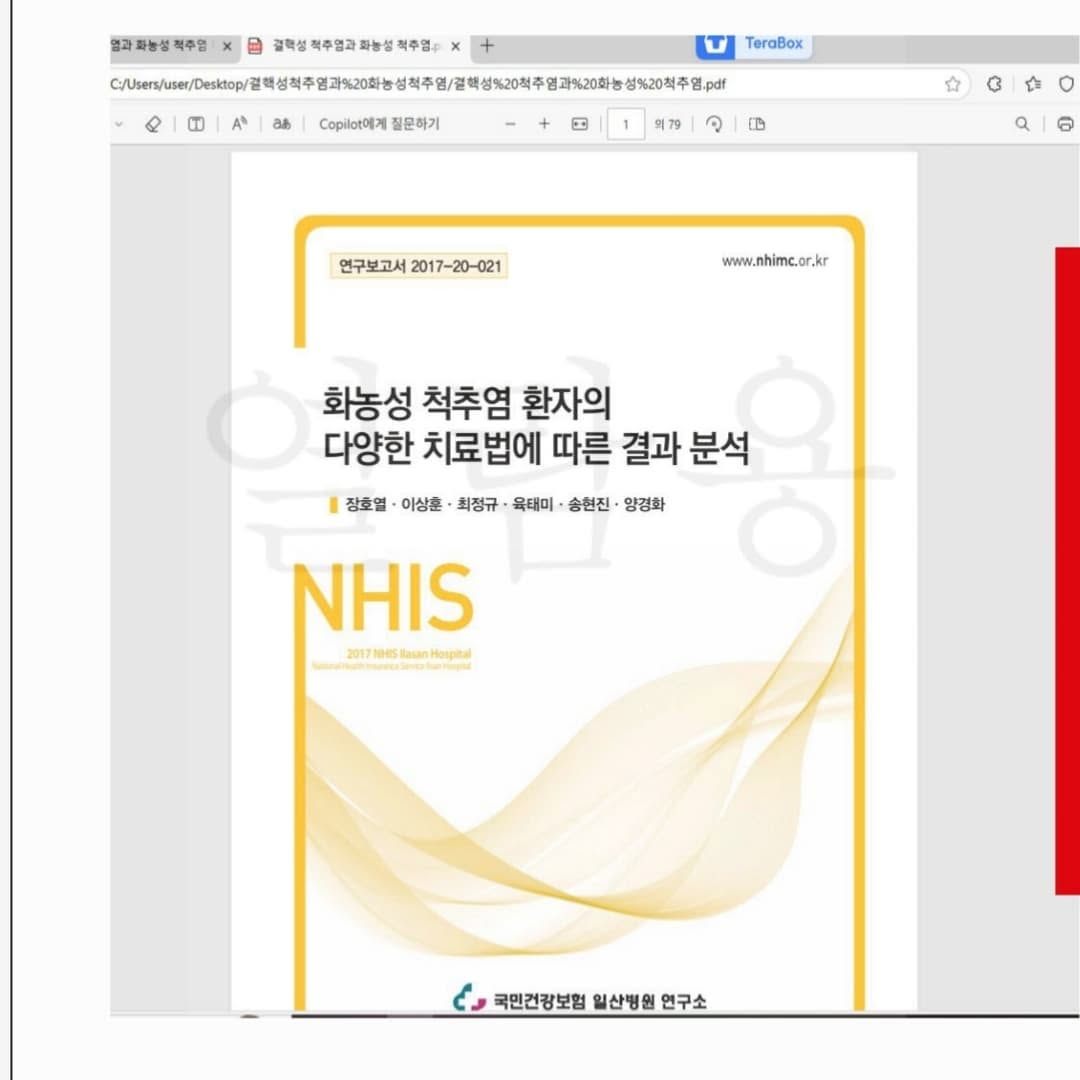The width and height of the screenshot is (1080, 1080).
Task: Open a new browser tab
Action: [487, 45]
